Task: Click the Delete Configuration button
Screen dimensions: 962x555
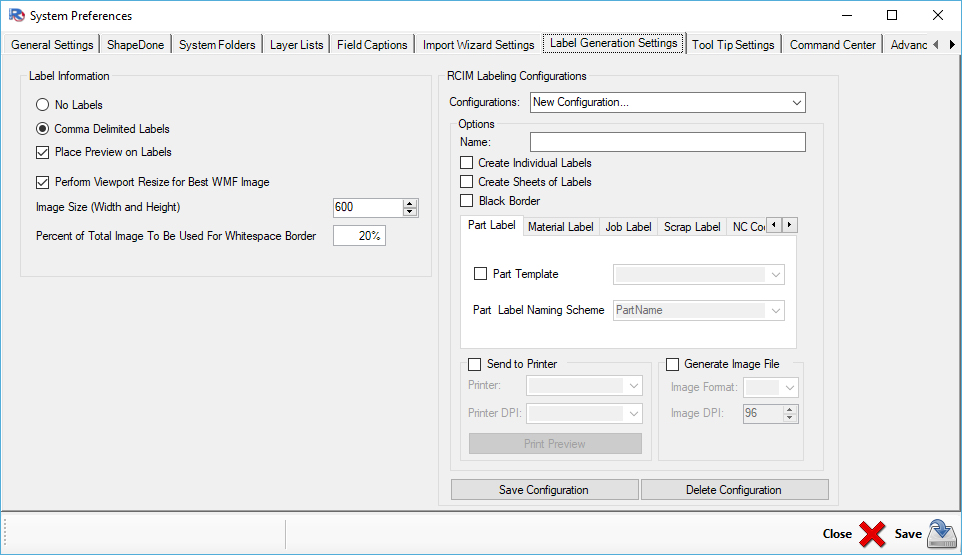Action: point(734,490)
